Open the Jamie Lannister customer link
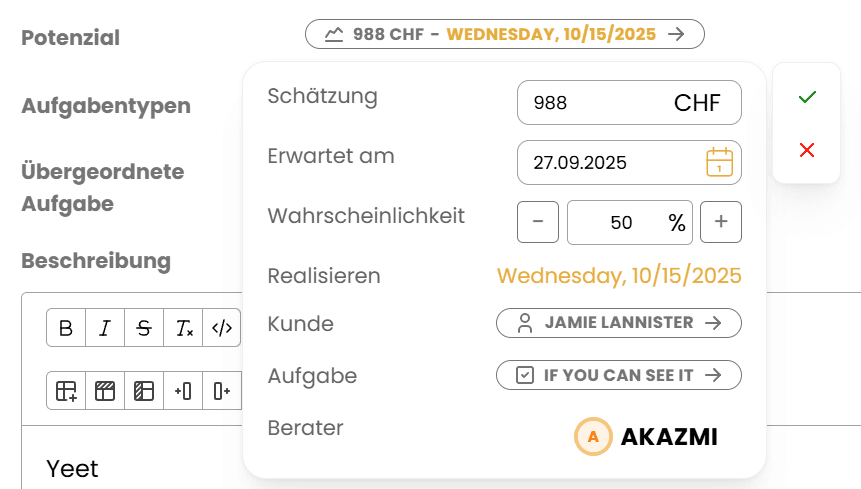This screenshot has height=489, width=861. [x=618, y=323]
